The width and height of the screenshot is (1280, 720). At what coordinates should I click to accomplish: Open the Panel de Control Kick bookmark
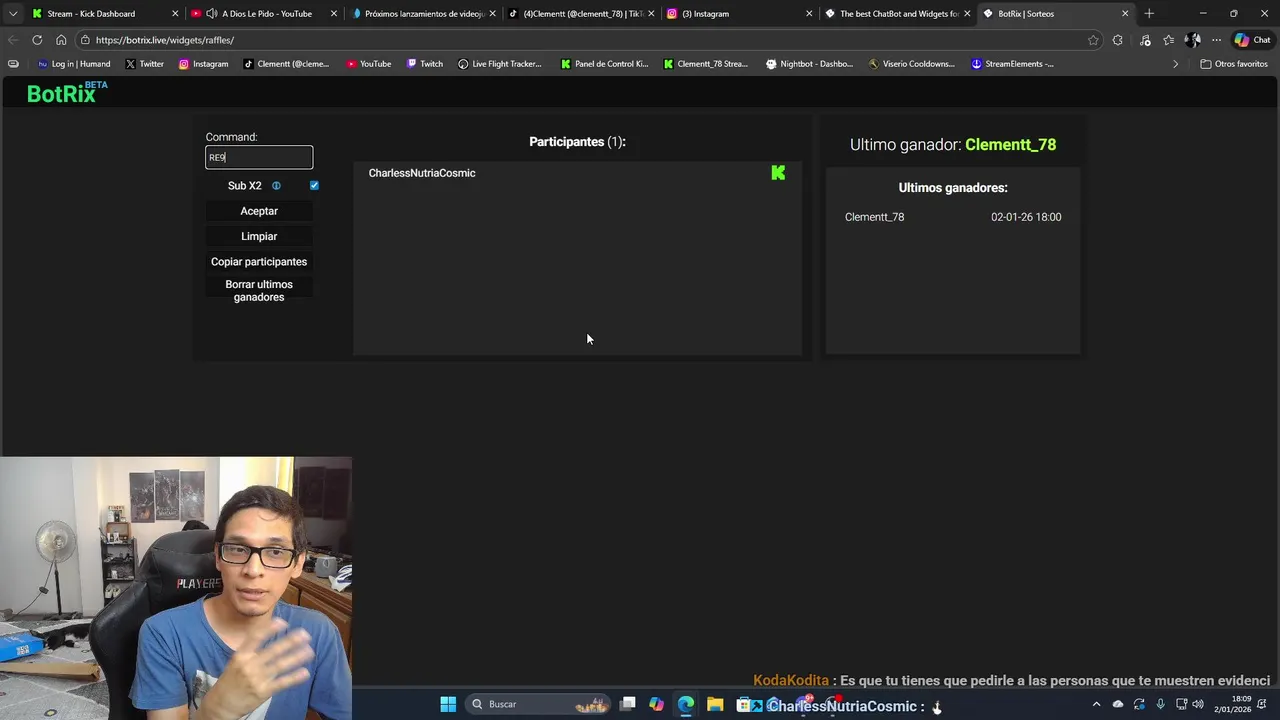tap(604, 64)
